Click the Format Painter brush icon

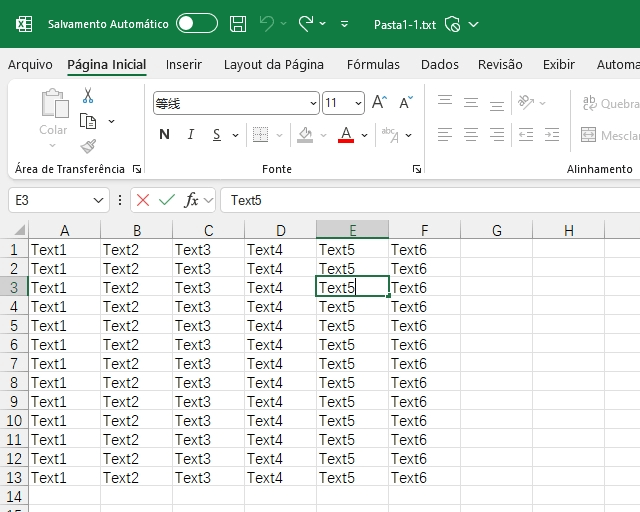(x=88, y=146)
